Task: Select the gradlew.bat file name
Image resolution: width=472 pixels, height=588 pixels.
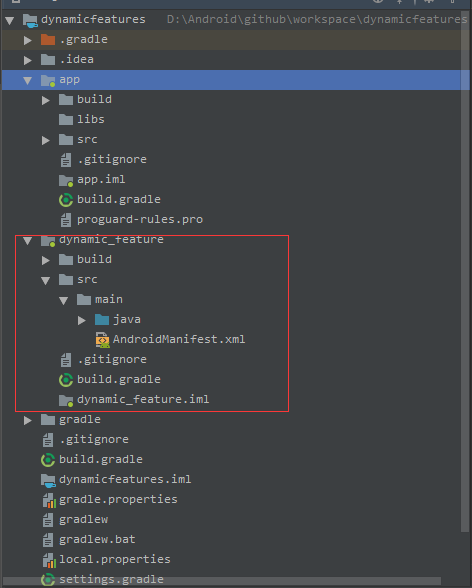Action: 97,540
